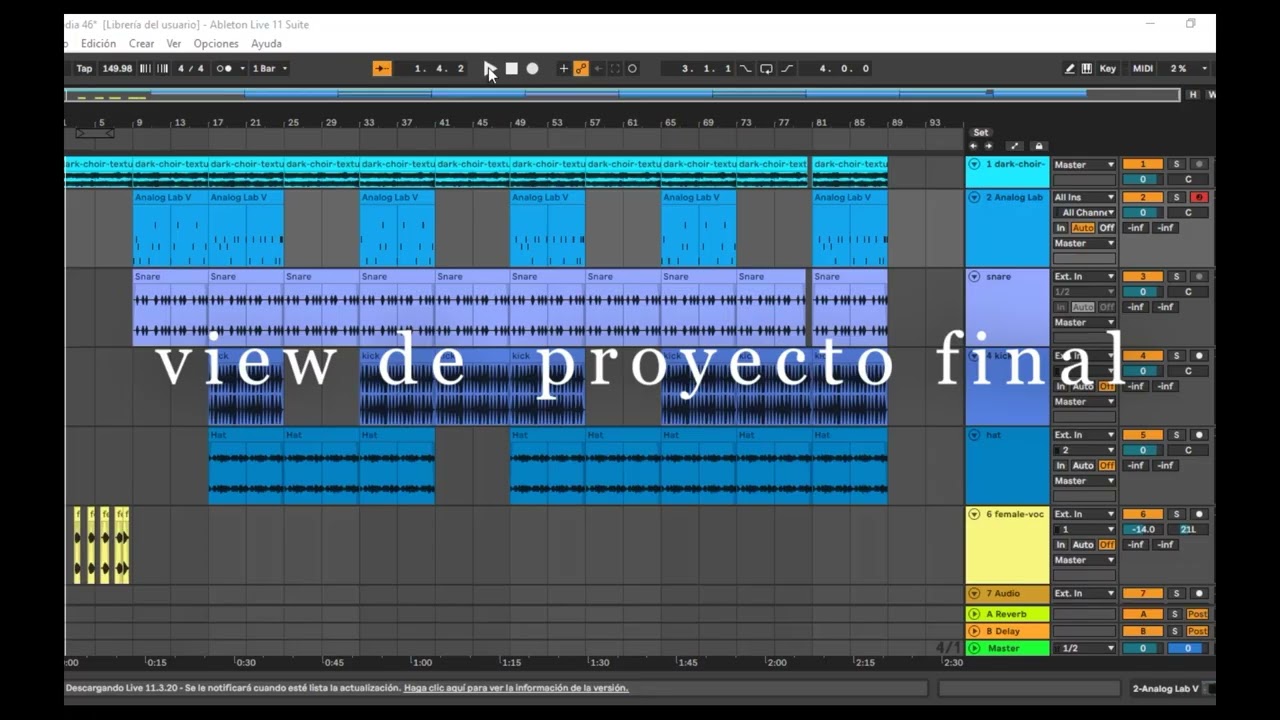Click the 4 / 4 time signature field

(190, 68)
